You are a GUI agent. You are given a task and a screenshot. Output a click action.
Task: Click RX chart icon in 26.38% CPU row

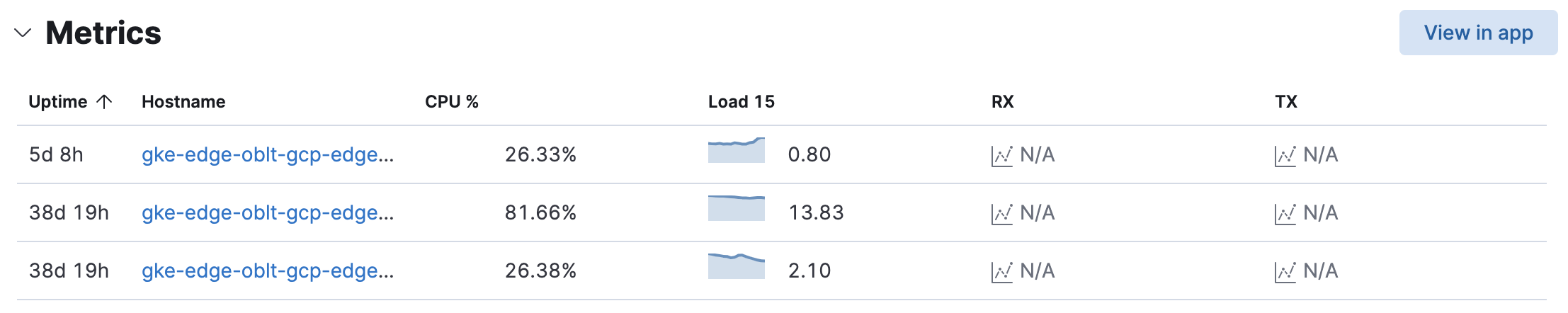(1001, 271)
